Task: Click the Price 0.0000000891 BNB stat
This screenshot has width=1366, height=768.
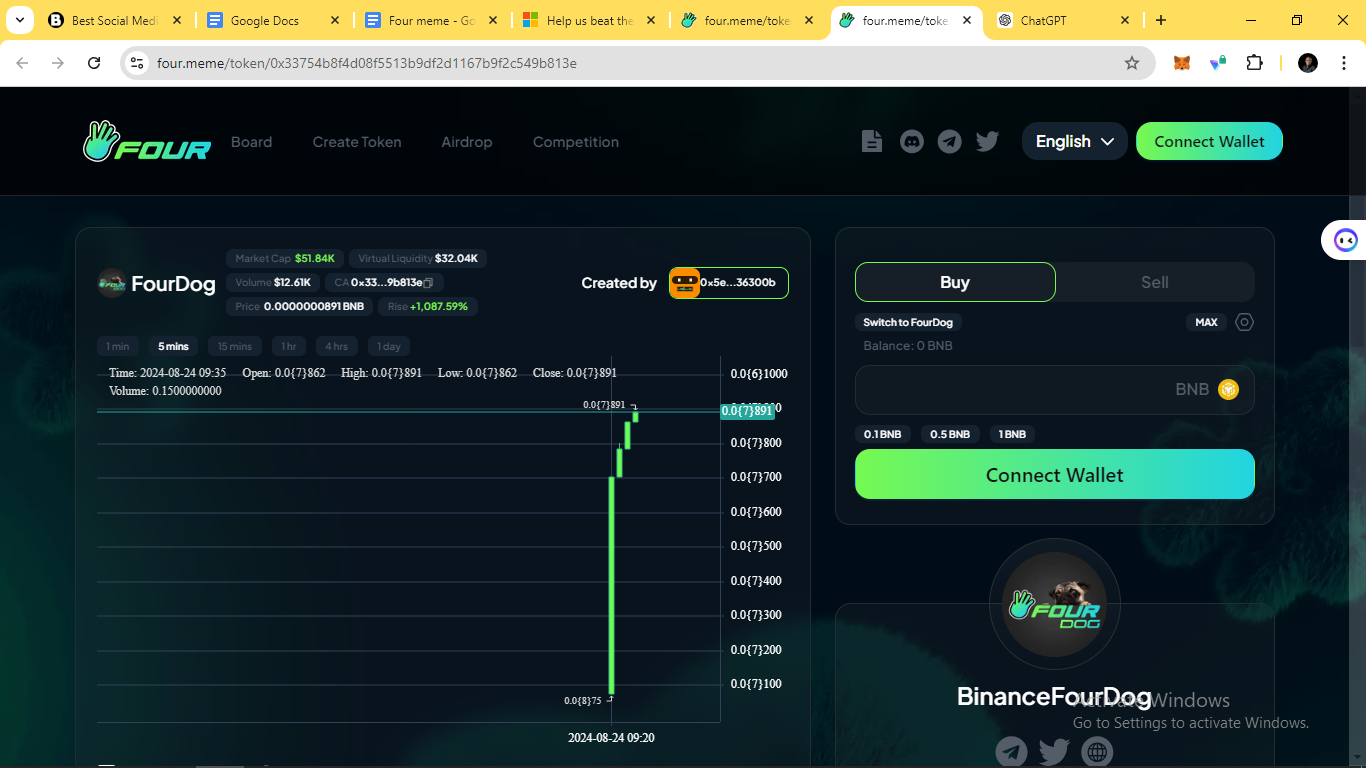Action: (300, 306)
